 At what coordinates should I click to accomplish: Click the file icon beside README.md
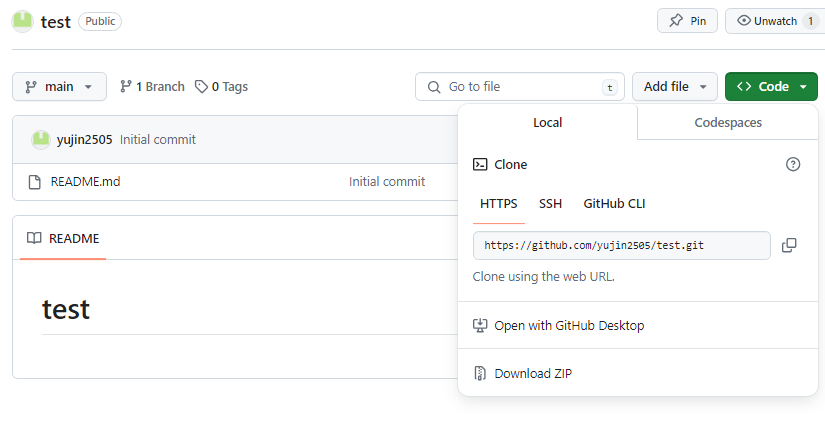point(35,182)
